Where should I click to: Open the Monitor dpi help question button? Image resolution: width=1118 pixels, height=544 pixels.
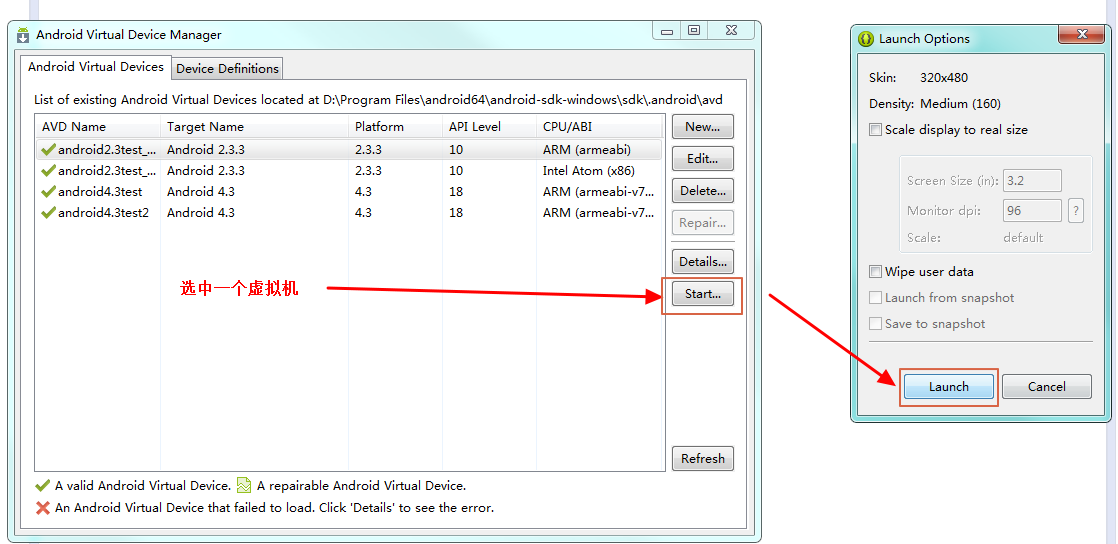1076,211
